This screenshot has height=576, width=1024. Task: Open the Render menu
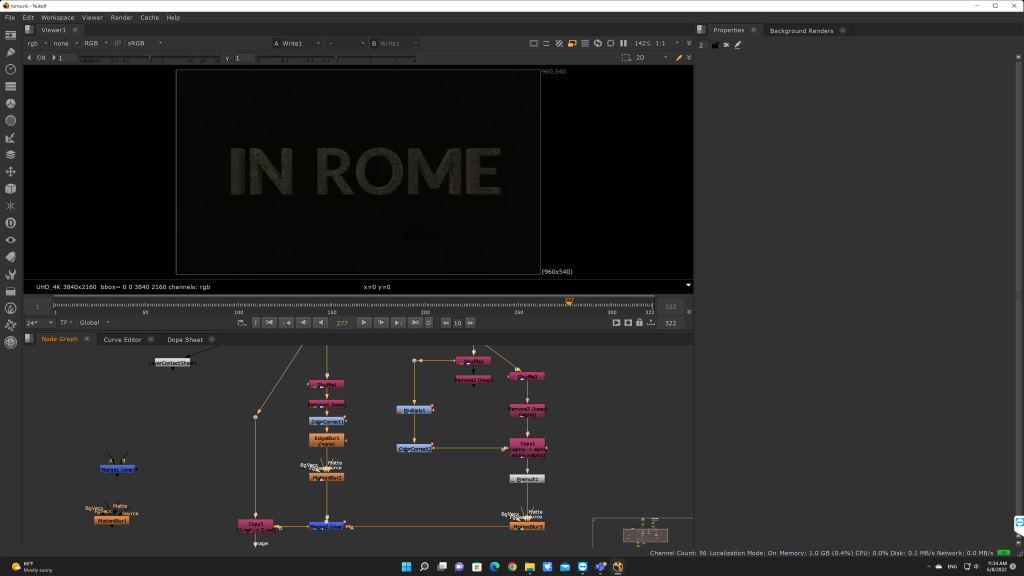(121, 18)
